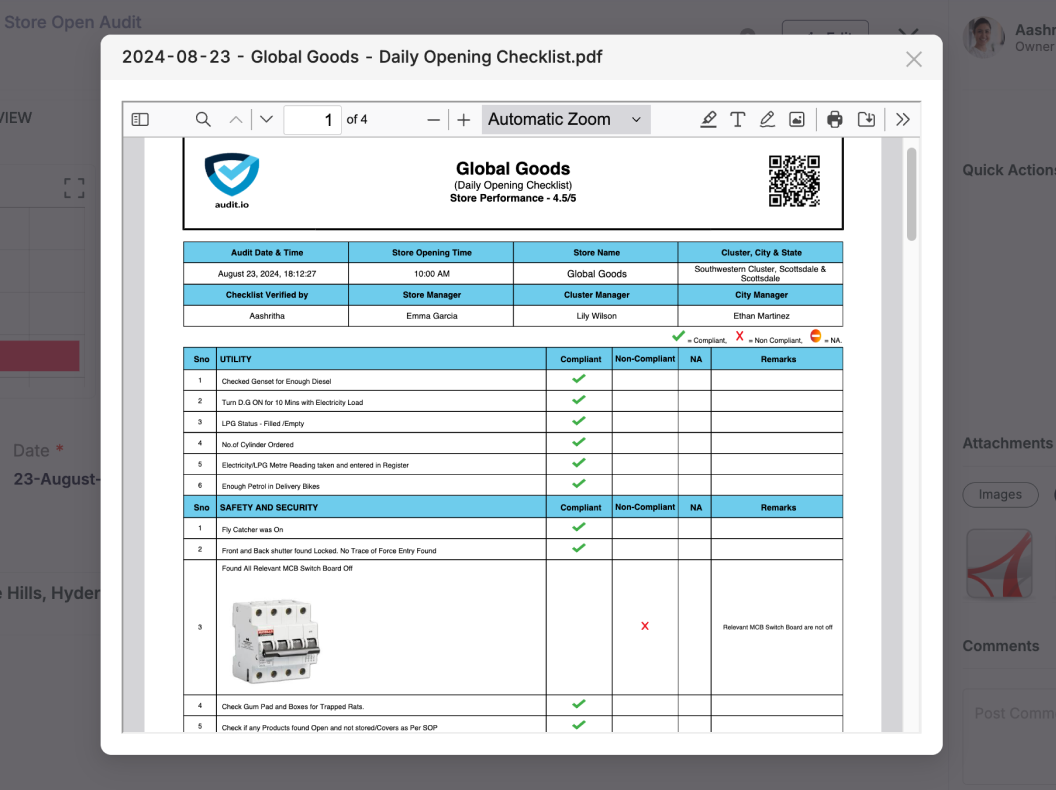
Task: Expand the PDF tools overflow menu
Action: (903, 120)
